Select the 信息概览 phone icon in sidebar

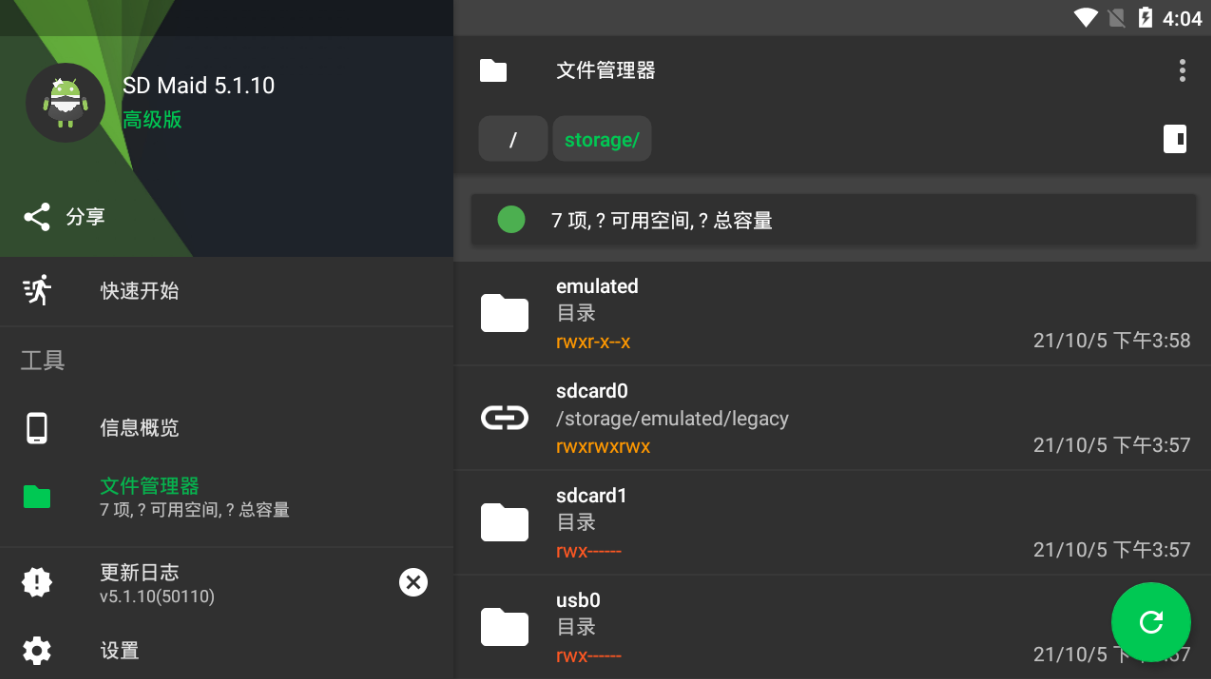click(37, 427)
